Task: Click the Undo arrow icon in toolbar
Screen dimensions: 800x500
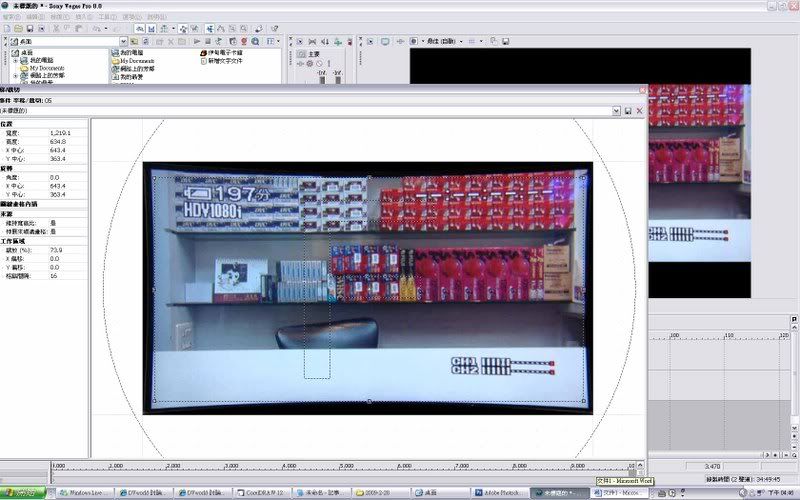Action: 96,29
